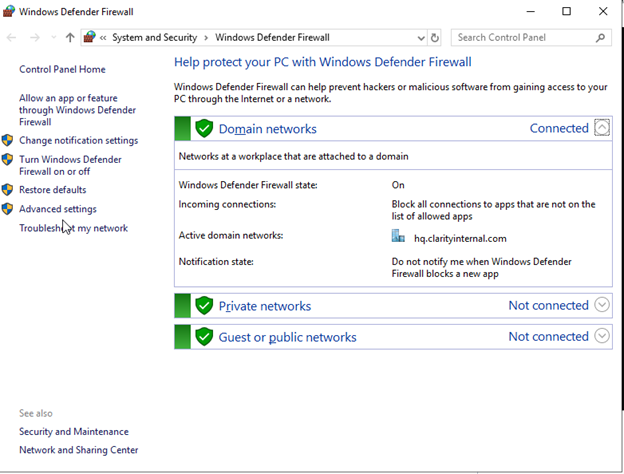Go back using the back arrow
Image resolution: width=624 pixels, height=474 pixels.
coord(12,38)
